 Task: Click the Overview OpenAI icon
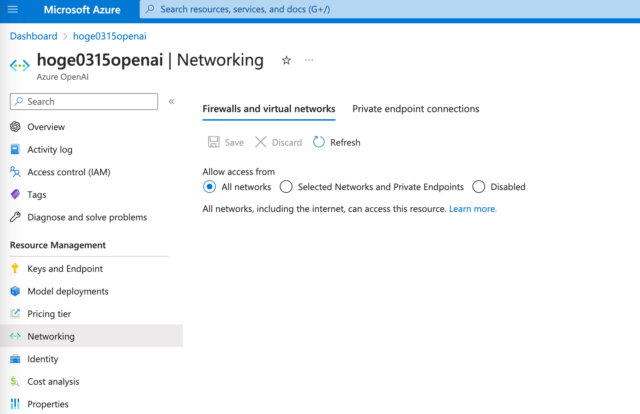[x=15, y=127]
